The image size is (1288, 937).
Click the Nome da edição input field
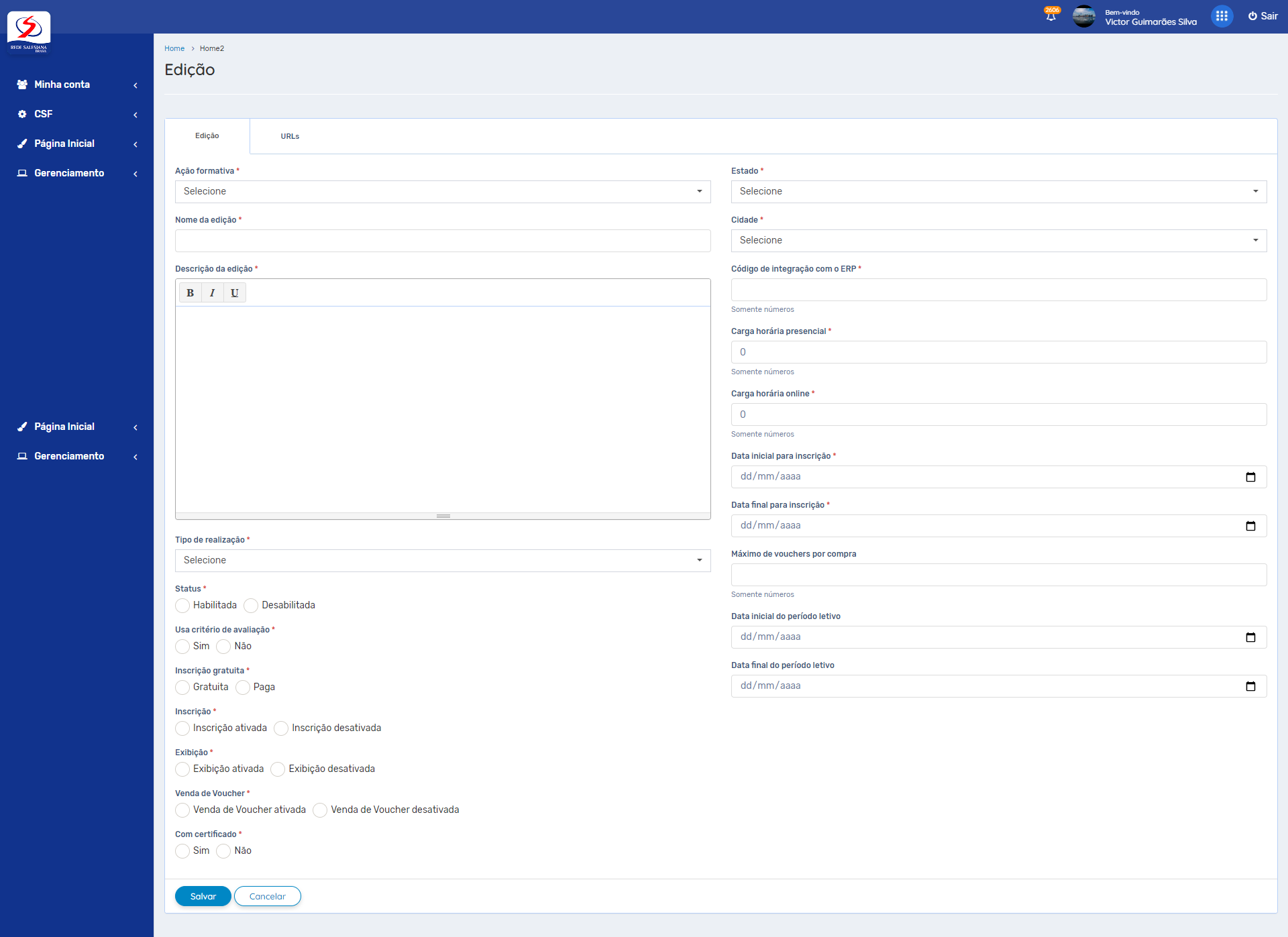point(442,240)
